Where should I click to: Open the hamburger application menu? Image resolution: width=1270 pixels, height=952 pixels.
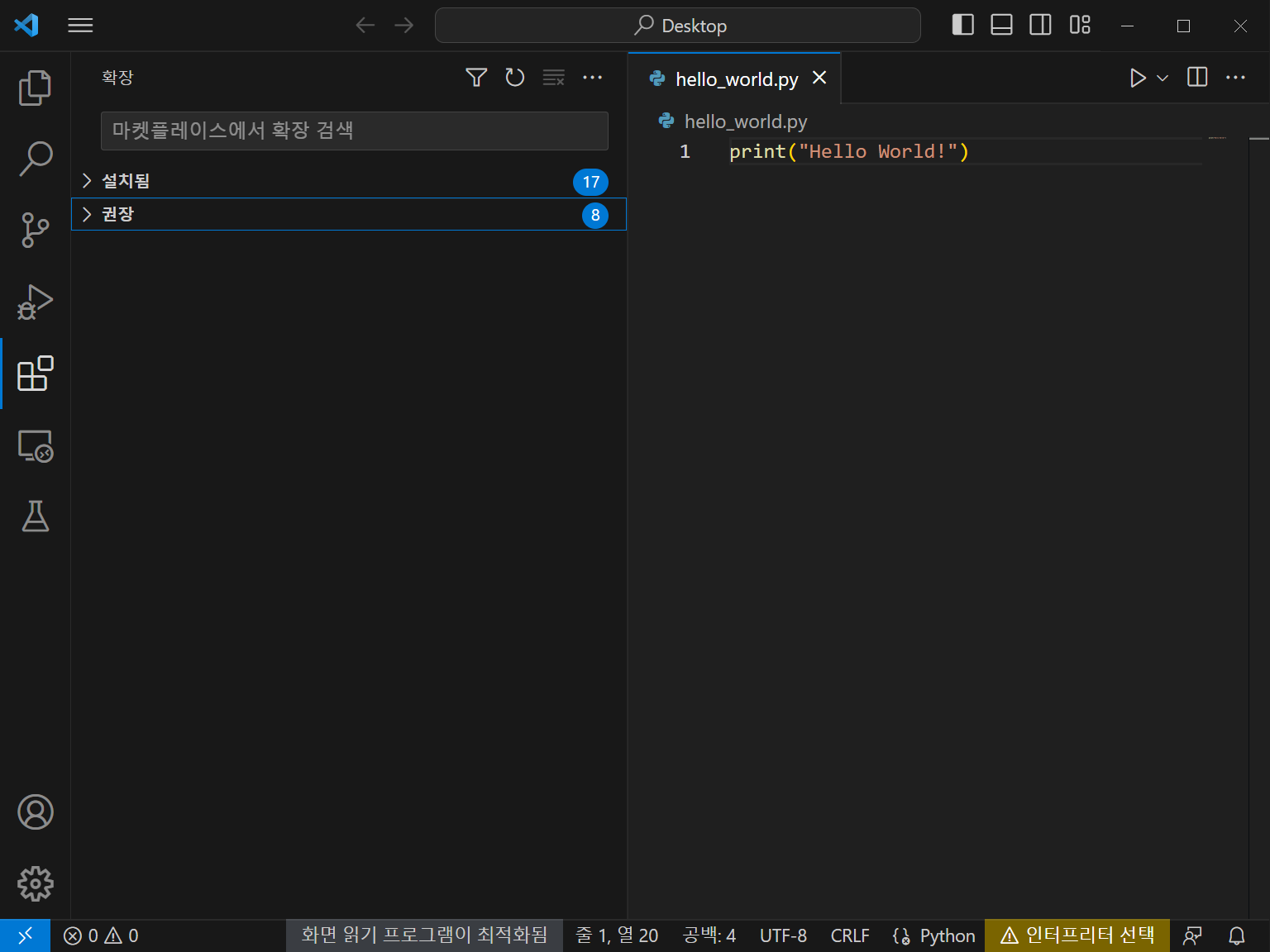(x=80, y=26)
